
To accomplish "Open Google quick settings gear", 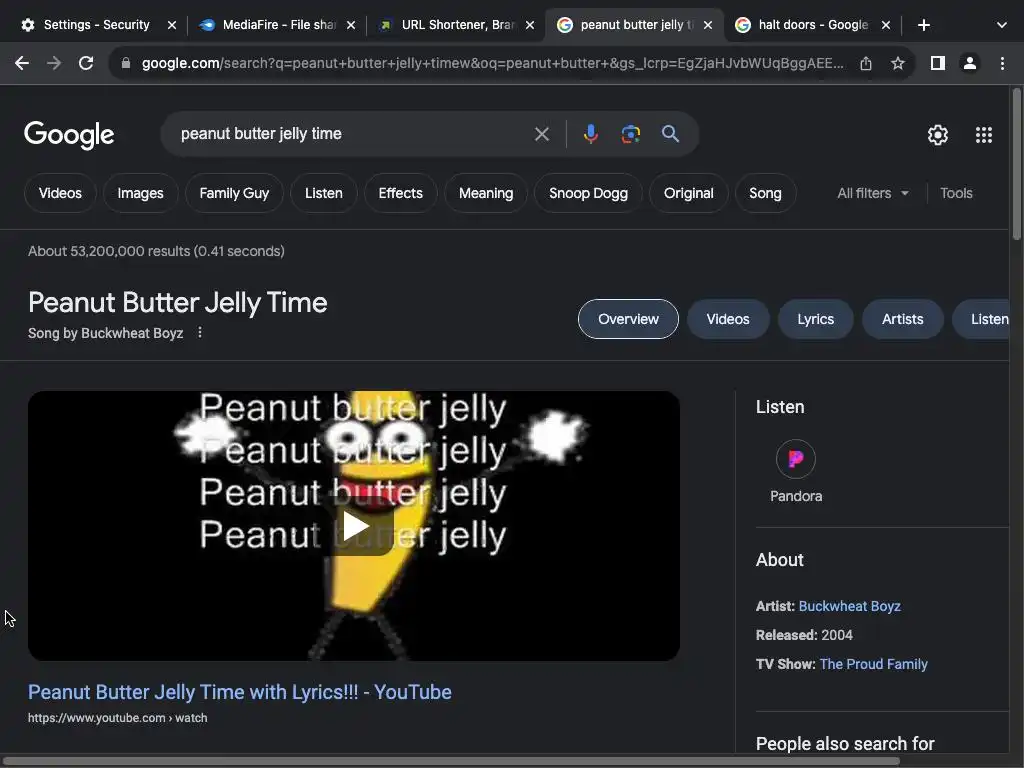I will pyautogui.click(x=938, y=135).
